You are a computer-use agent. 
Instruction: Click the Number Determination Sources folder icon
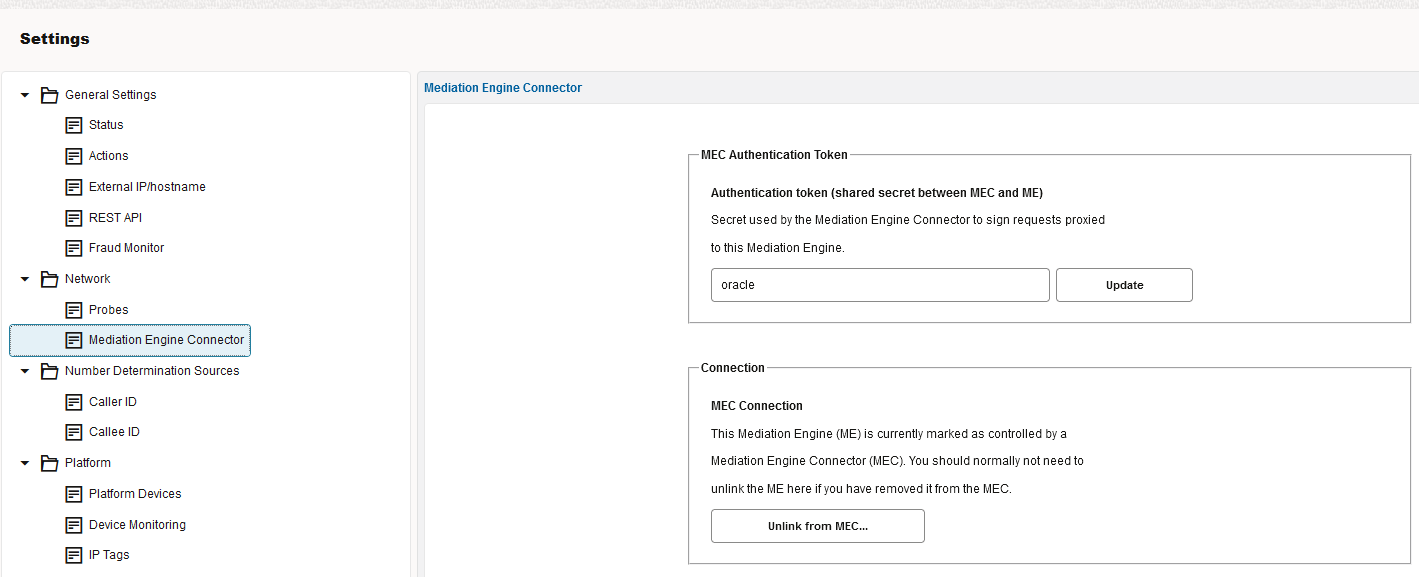tap(49, 371)
